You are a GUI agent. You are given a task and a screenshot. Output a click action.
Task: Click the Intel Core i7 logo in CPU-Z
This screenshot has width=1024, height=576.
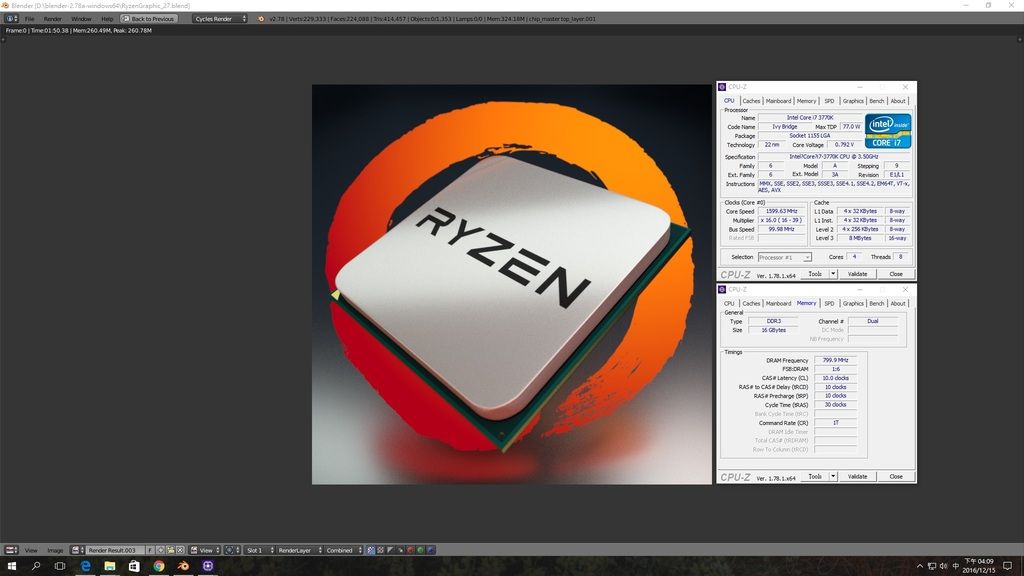tap(887, 131)
